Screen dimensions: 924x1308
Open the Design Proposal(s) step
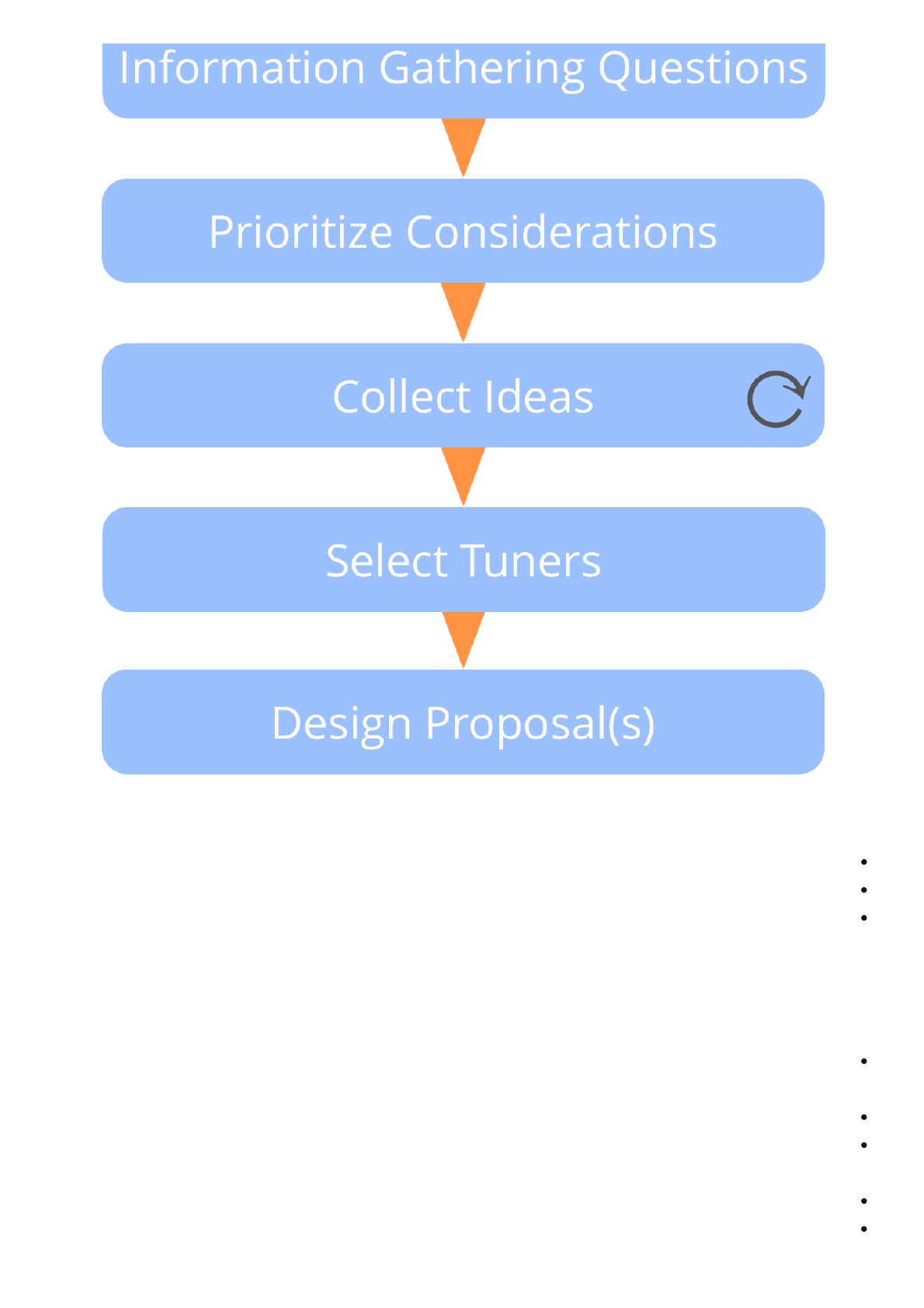coord(464,722)
